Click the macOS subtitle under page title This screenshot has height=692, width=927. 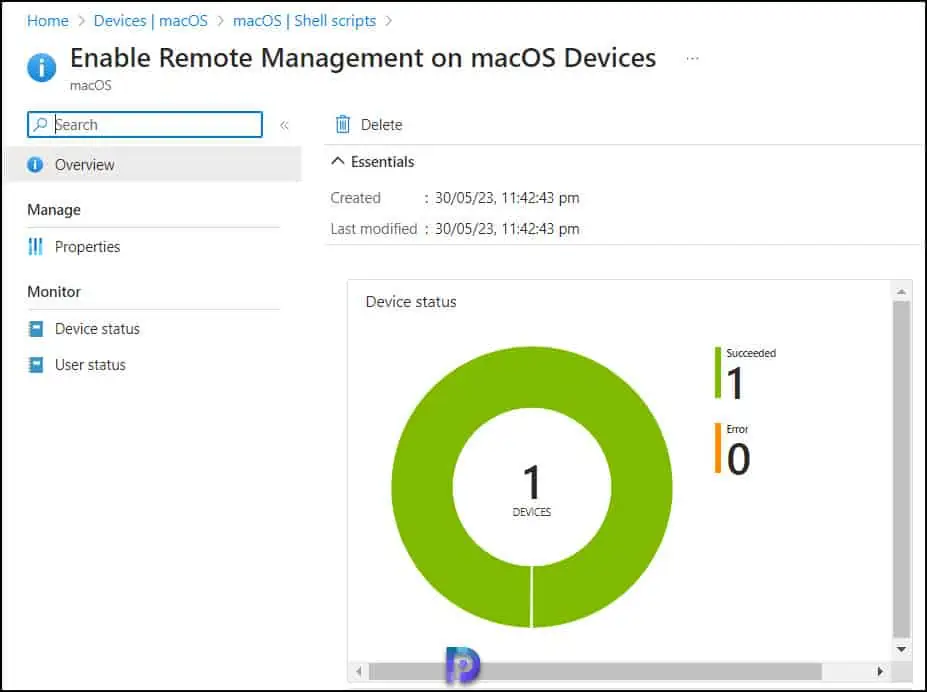point(90,85)
